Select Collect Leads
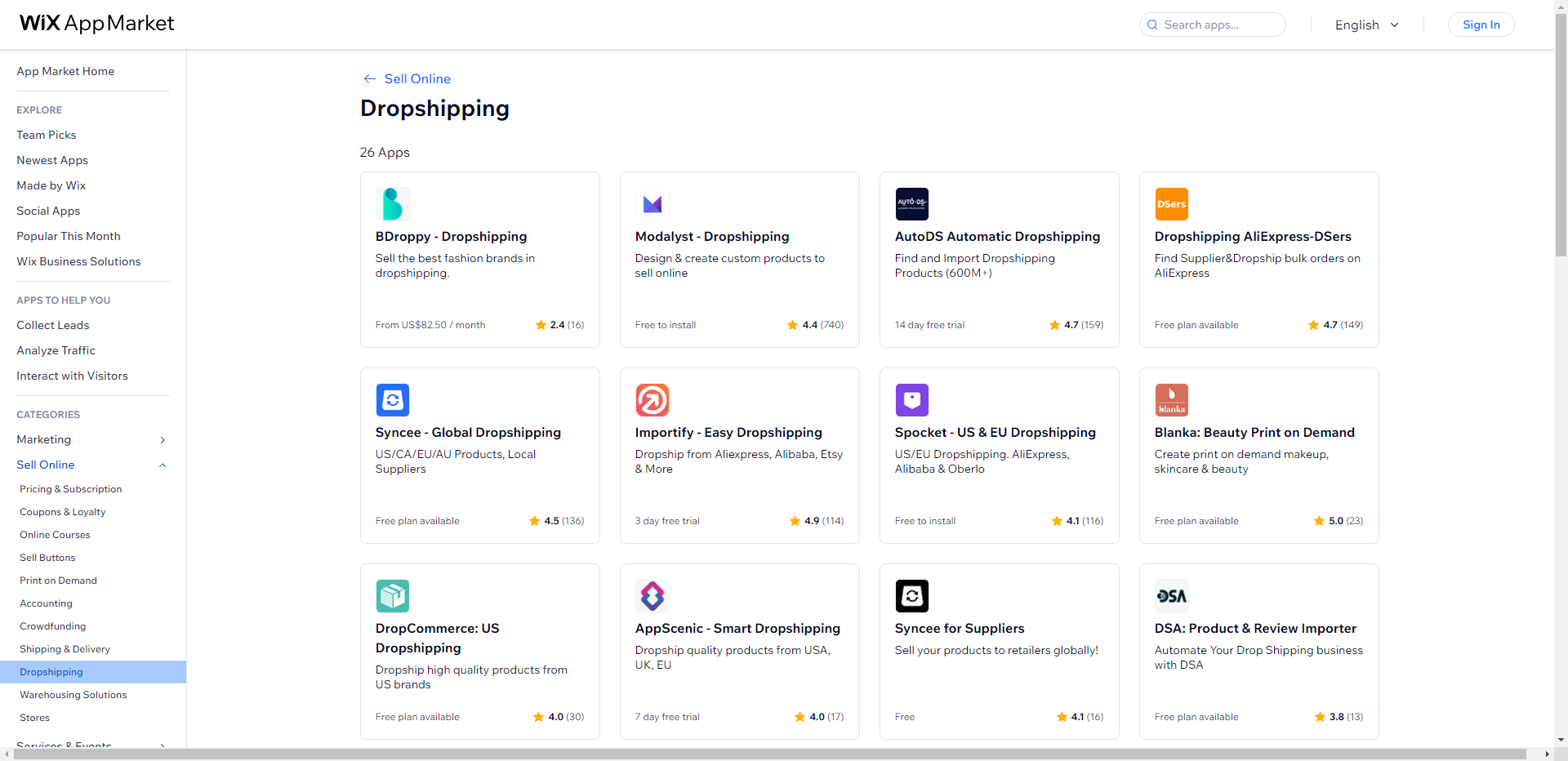Image resolution: width=1568 pixels, height=761 pixels. (53, 325)
